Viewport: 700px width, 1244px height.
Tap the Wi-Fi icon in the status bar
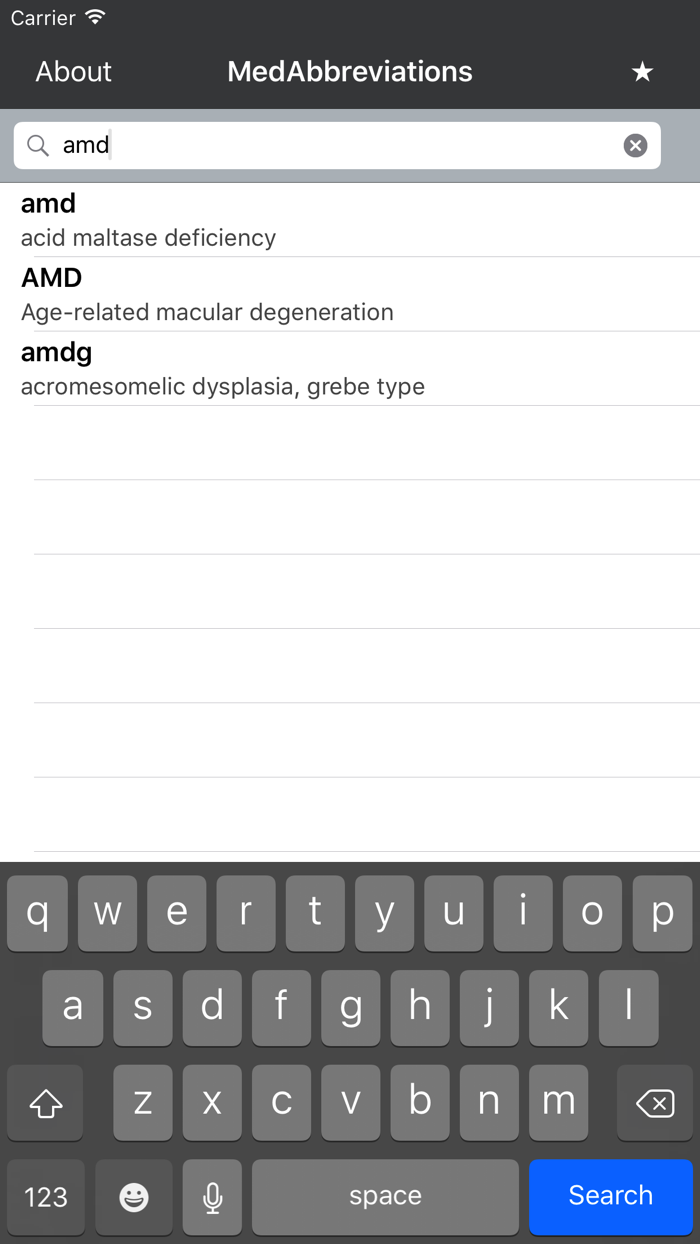(x=95, y=17)
